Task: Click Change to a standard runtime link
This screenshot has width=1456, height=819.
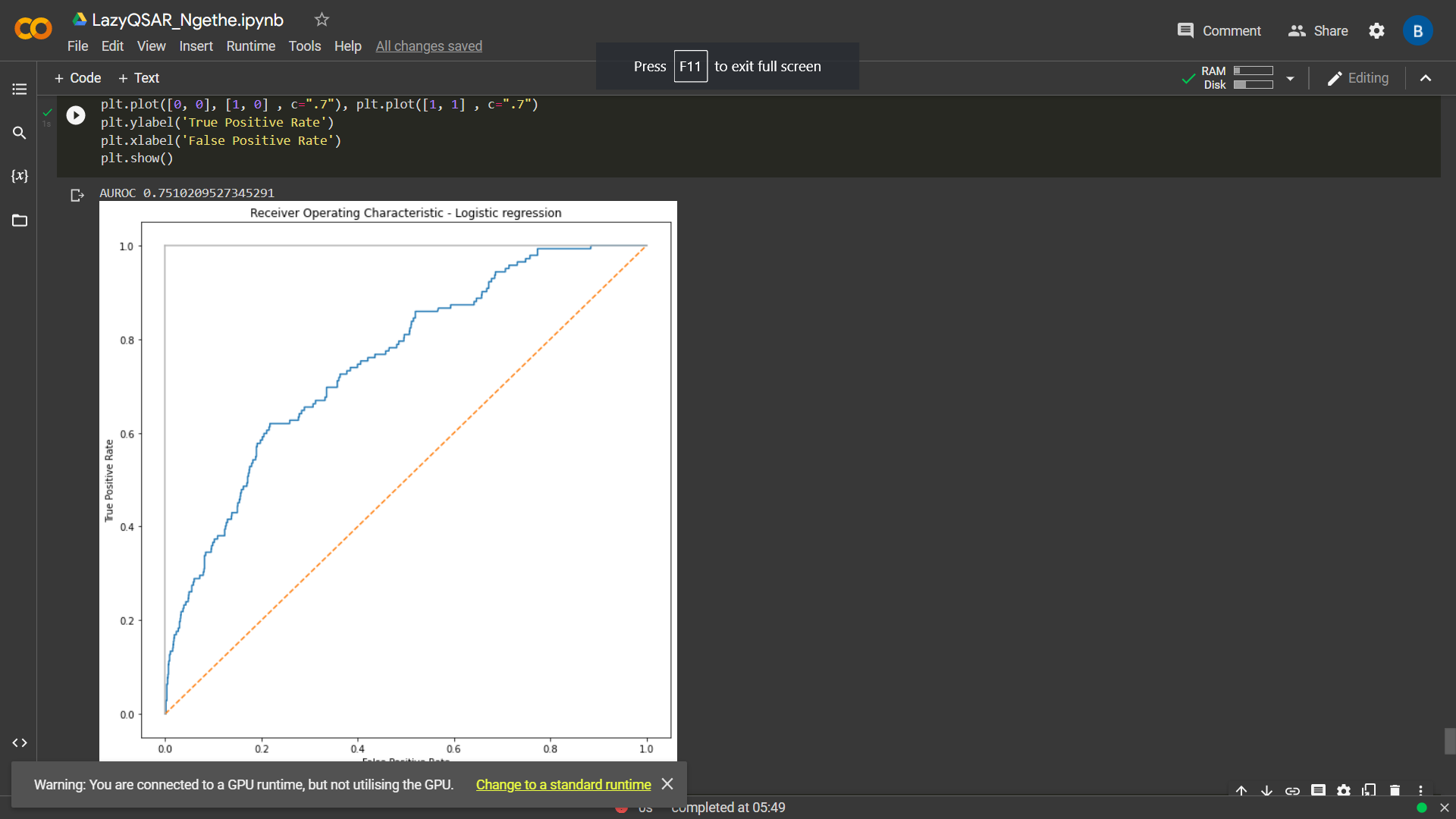Action: click(x=563, y=784)
